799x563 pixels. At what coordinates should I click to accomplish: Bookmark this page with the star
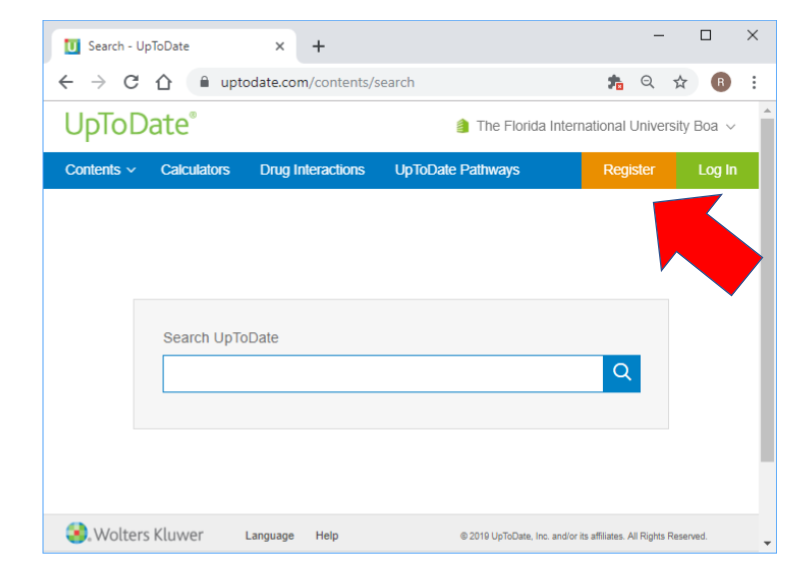(680, 82)
